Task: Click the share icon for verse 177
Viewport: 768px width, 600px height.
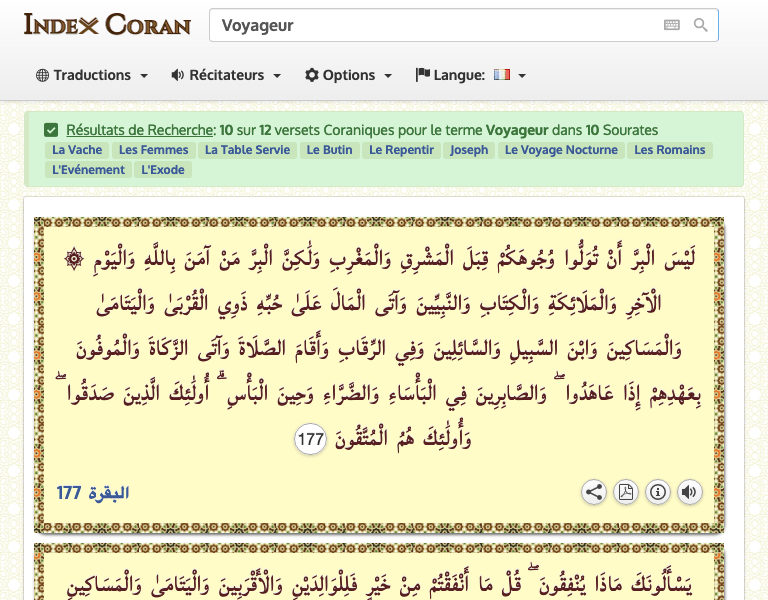Action: [x=594, y=492]
